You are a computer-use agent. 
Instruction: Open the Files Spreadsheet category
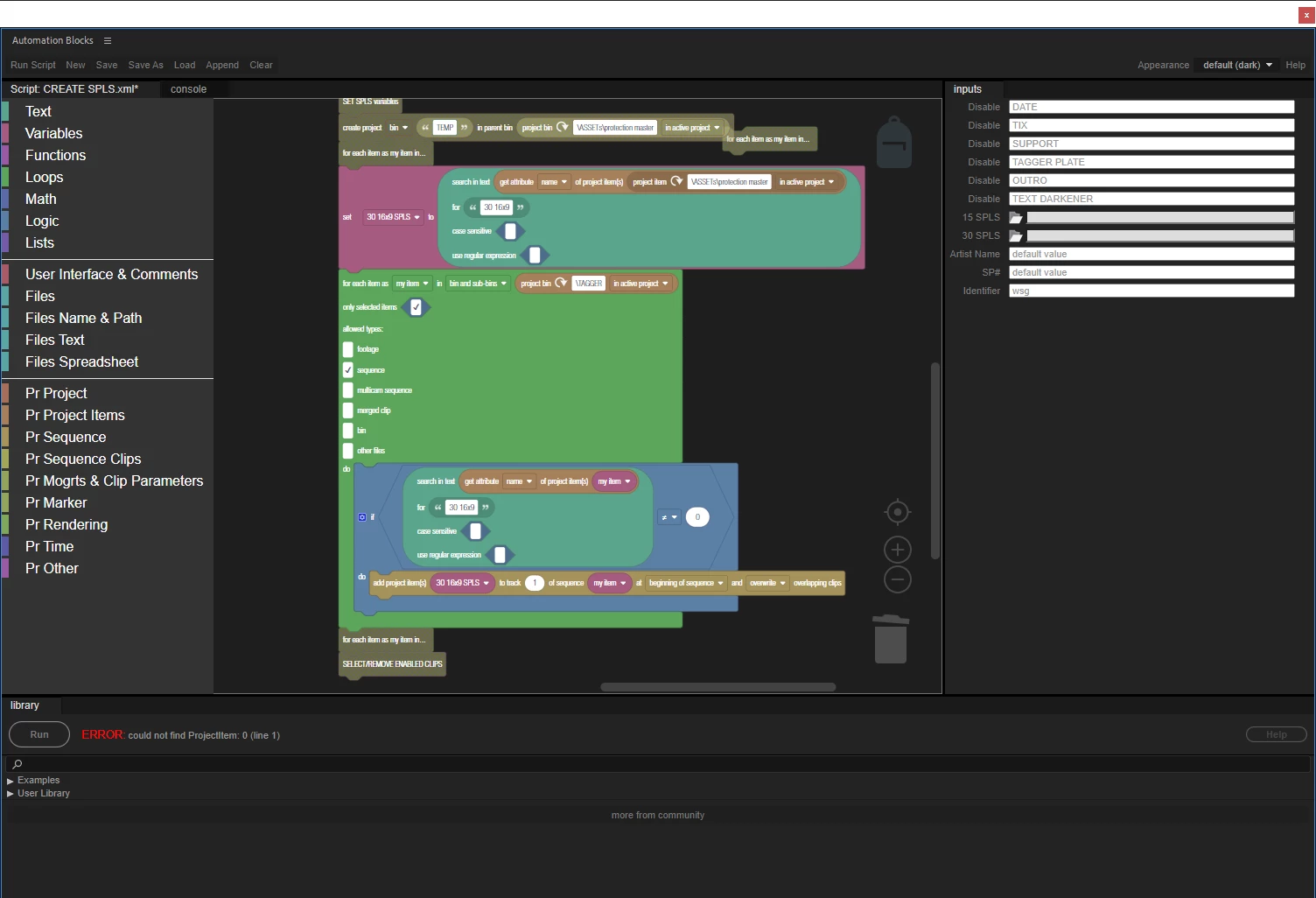click(82, 361)
